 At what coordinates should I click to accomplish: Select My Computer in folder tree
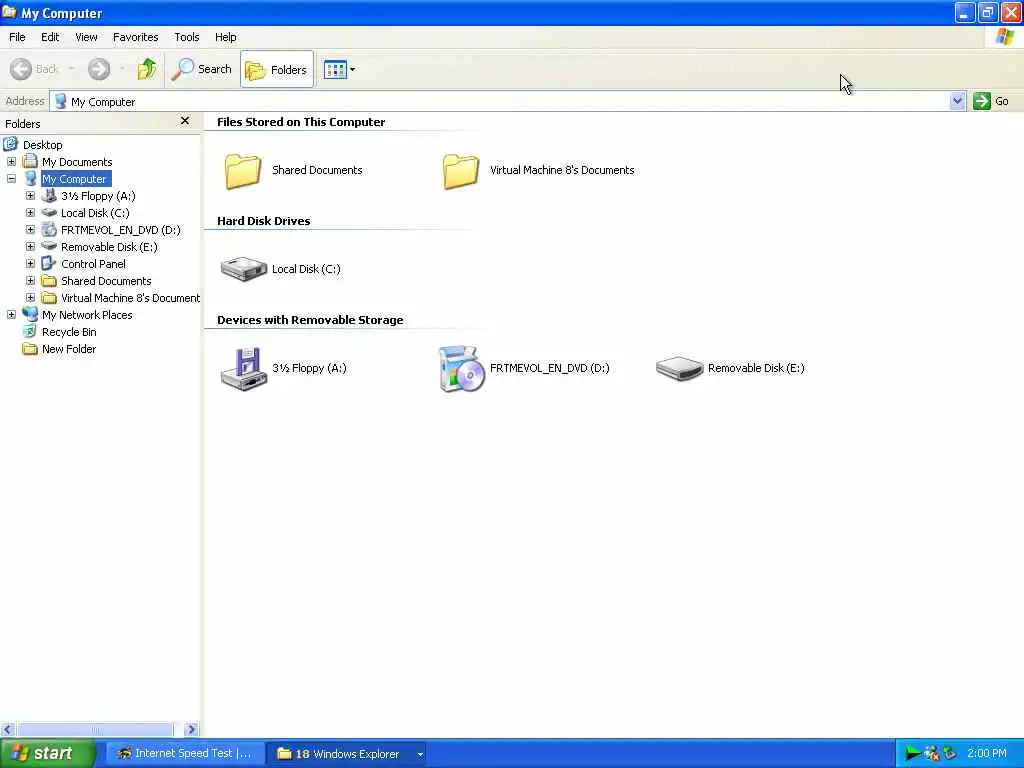click(x=74, y=179)
